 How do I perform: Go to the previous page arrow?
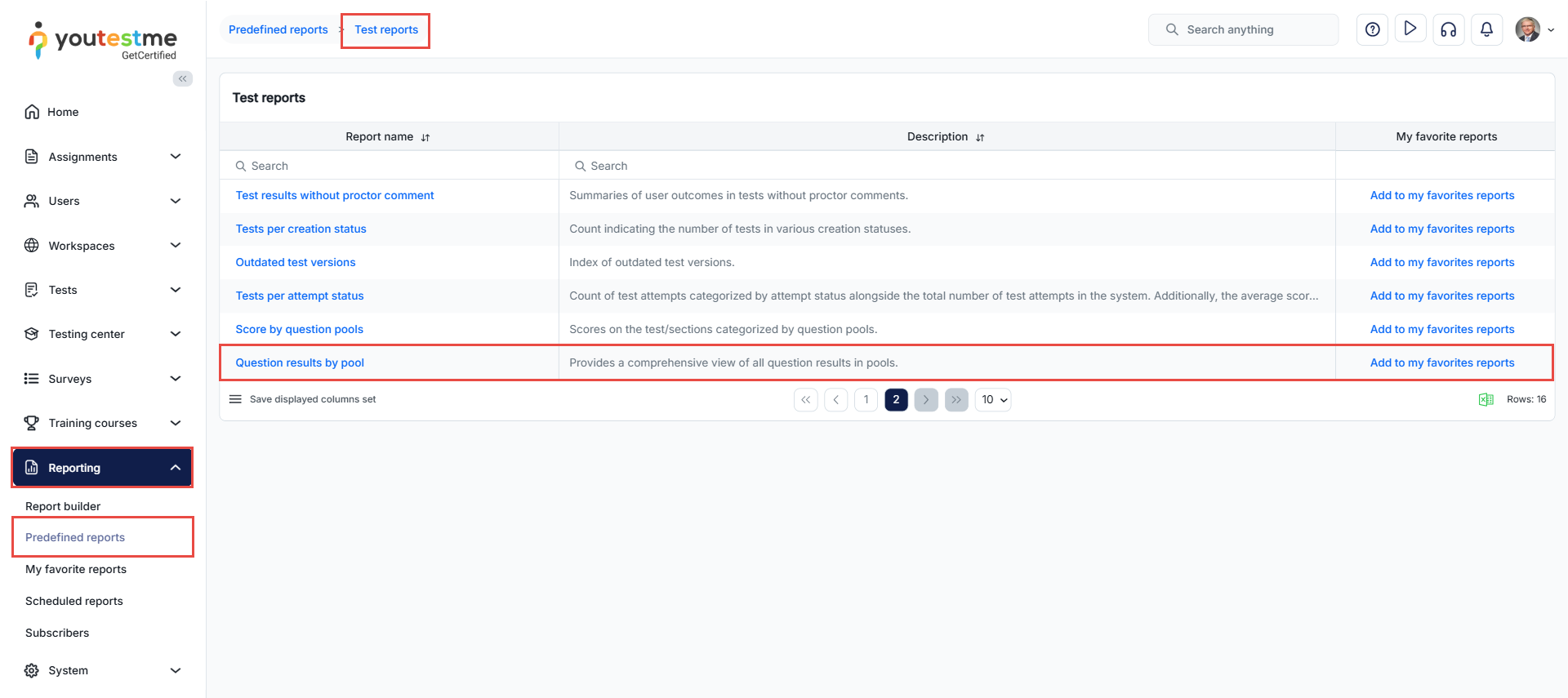pyautogui.click(x=836, y=399)
